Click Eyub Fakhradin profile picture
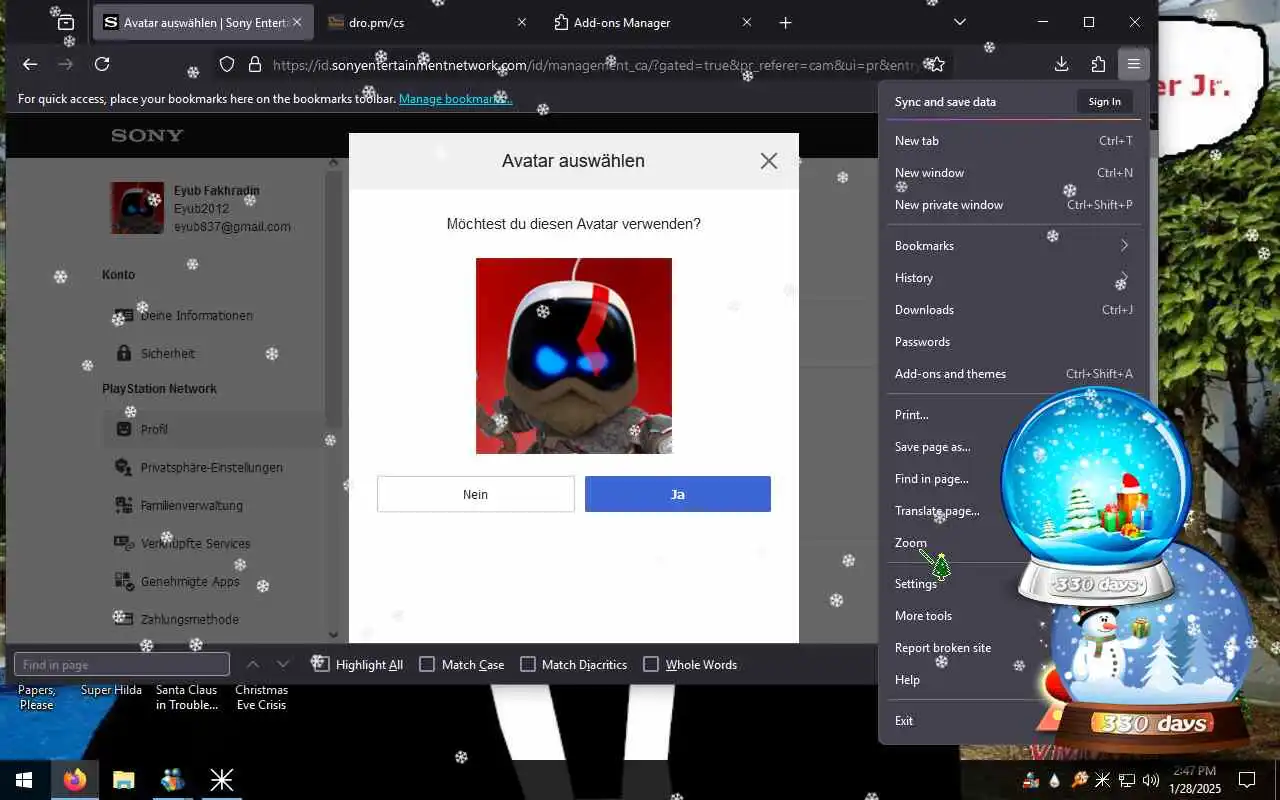1280x800 pixels. coord(137,208)
